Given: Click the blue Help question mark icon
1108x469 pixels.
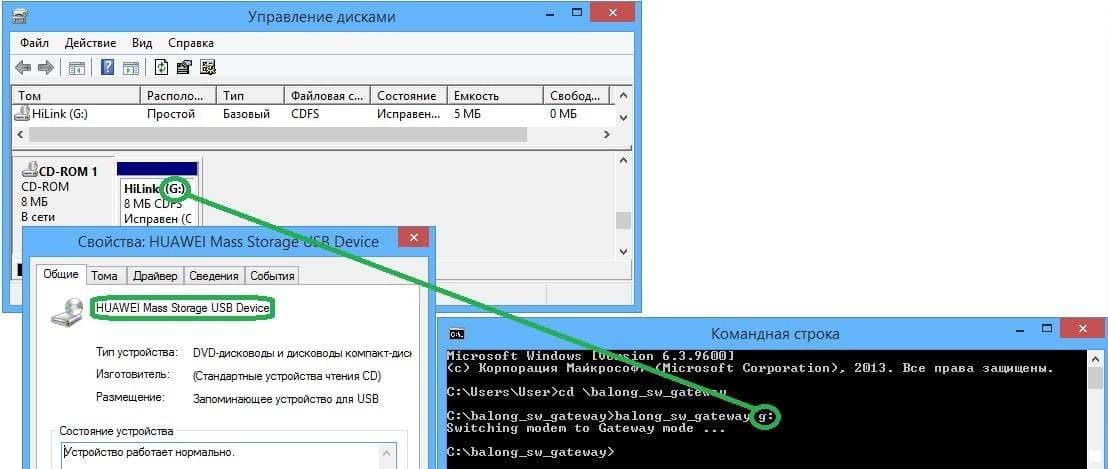Looking at the screenshot, I should tap(107, 68).
